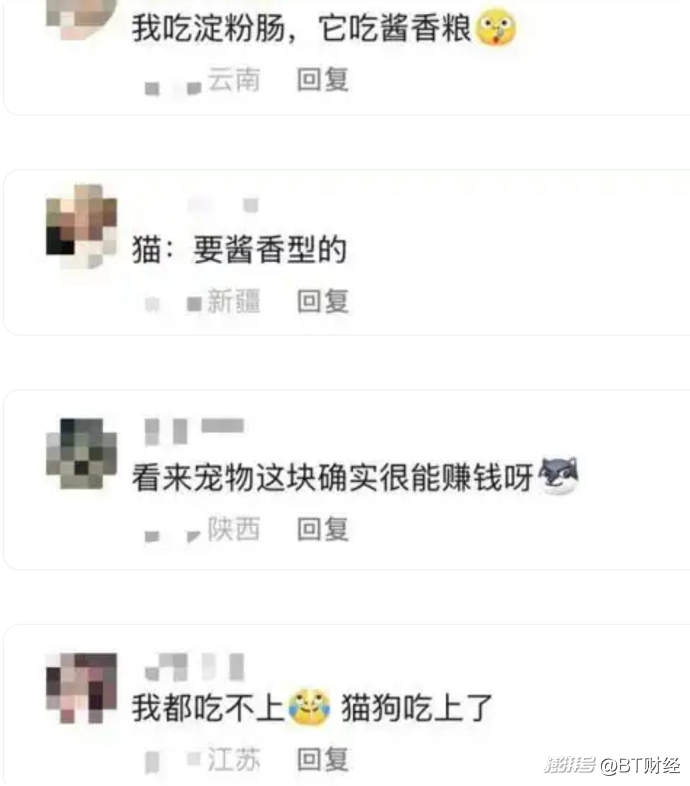This screenshot has width=690, height=786.
Task: Click the crying emoji after 我都吃不上
Action: pyautogui.click(x=309, y=707)
